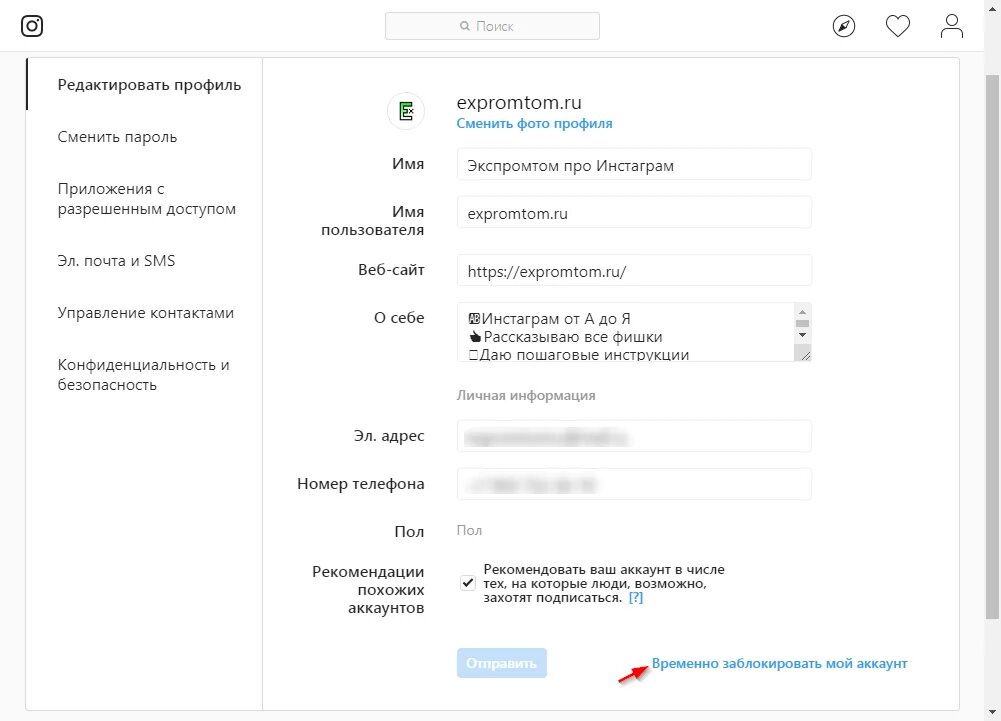Screen dimensions: 1001x721
Task: Open Конфиденциальность и безопасность settings
Action: click(x=144, y=374)
